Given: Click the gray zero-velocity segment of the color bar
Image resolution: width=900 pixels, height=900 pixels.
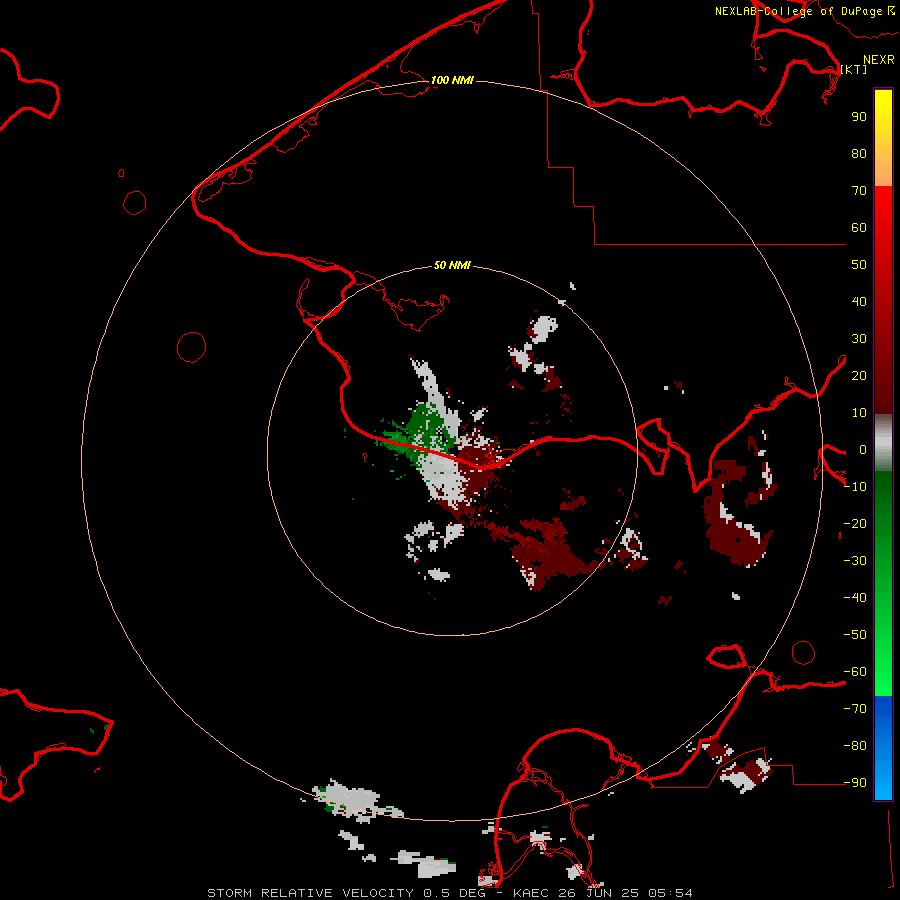Looking at the screenshot, I should (883, 443).
